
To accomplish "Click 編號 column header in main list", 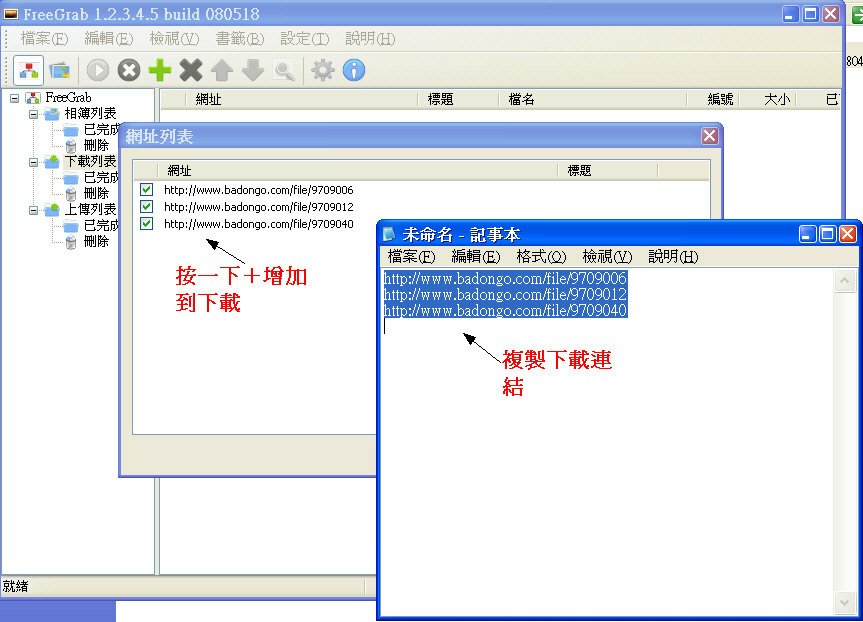I will (713, 99).
